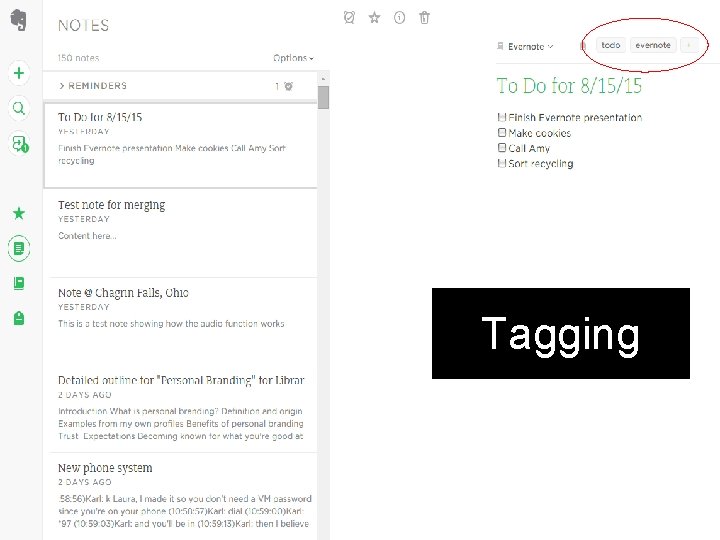Open Notes icon in sidebar
The width and height of the screenshot is (720, 540).
[19, 248]
